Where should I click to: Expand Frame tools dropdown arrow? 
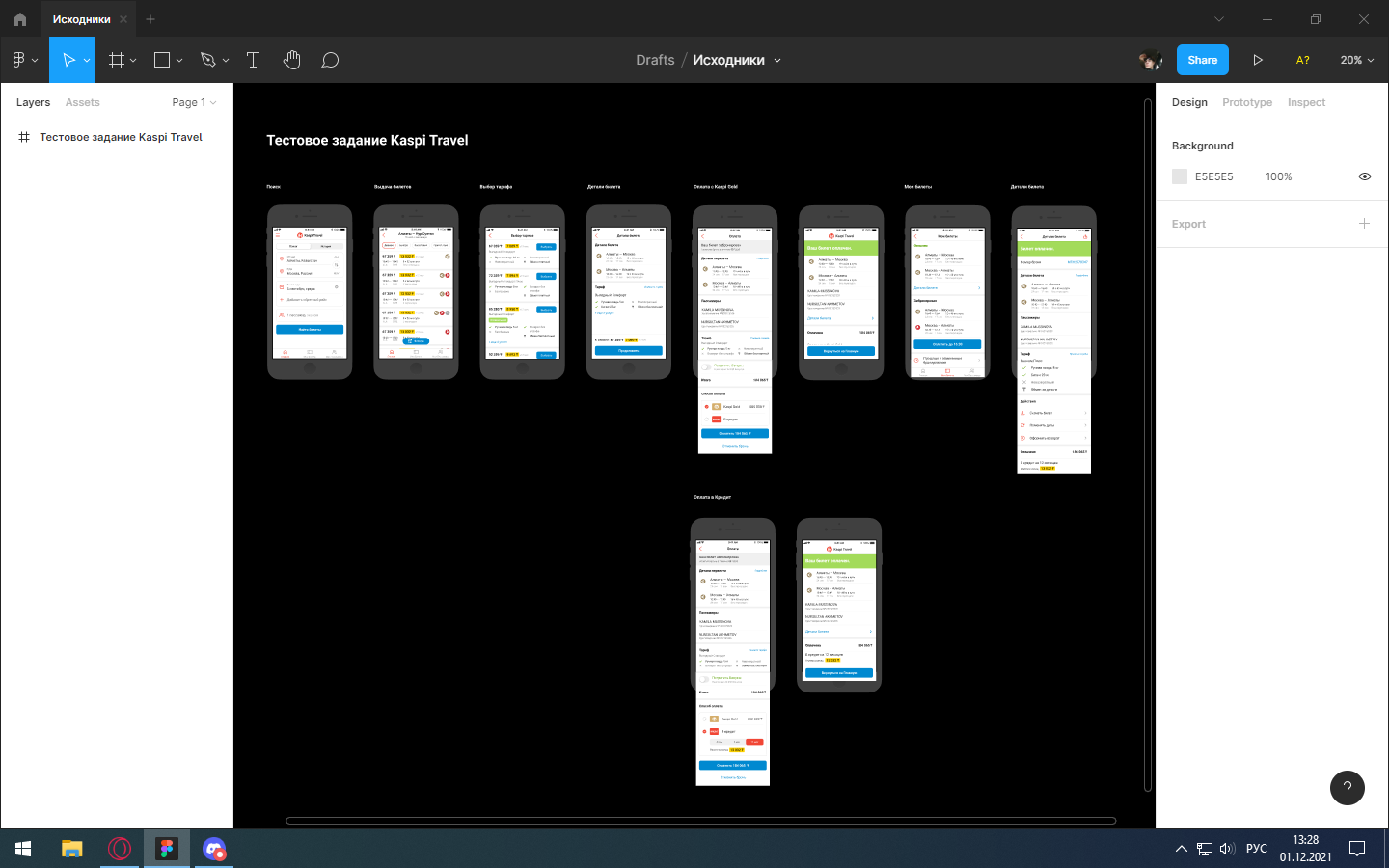[x=133, y=60]
